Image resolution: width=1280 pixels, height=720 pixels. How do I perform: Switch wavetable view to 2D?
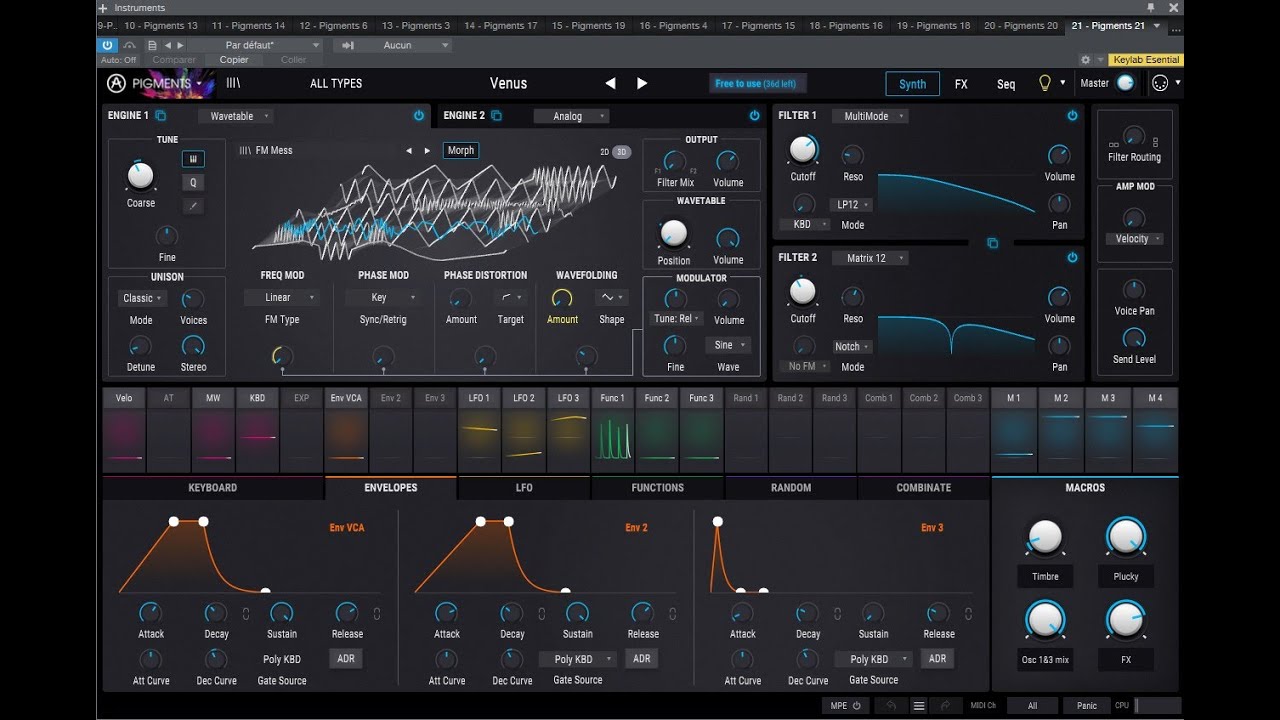[x=604, y=151]
